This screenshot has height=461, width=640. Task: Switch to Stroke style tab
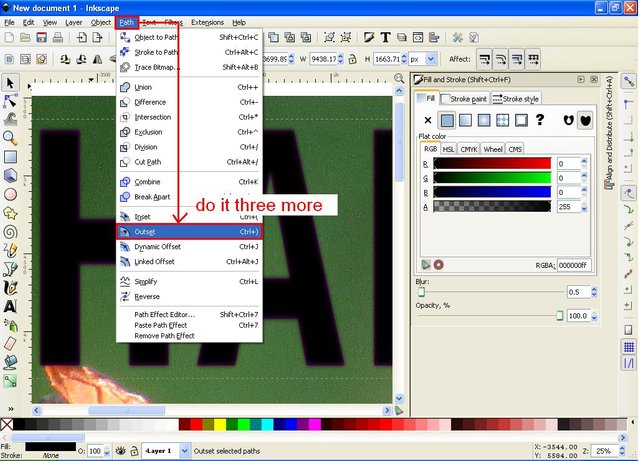tap(516, 99)
